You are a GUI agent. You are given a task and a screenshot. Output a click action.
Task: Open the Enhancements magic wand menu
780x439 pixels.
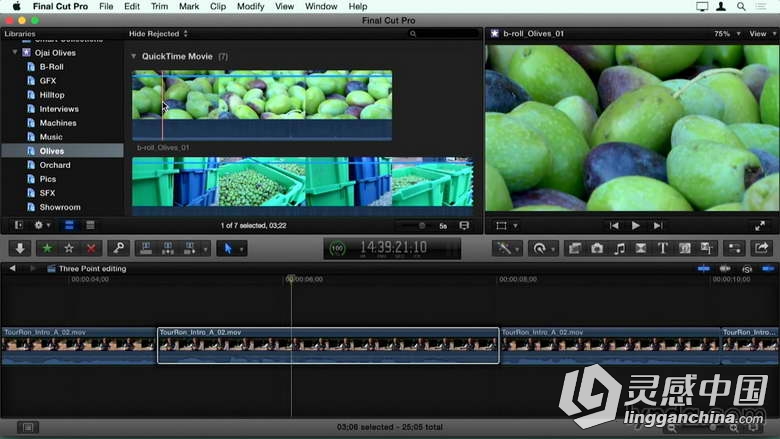(x=506, y=248)
